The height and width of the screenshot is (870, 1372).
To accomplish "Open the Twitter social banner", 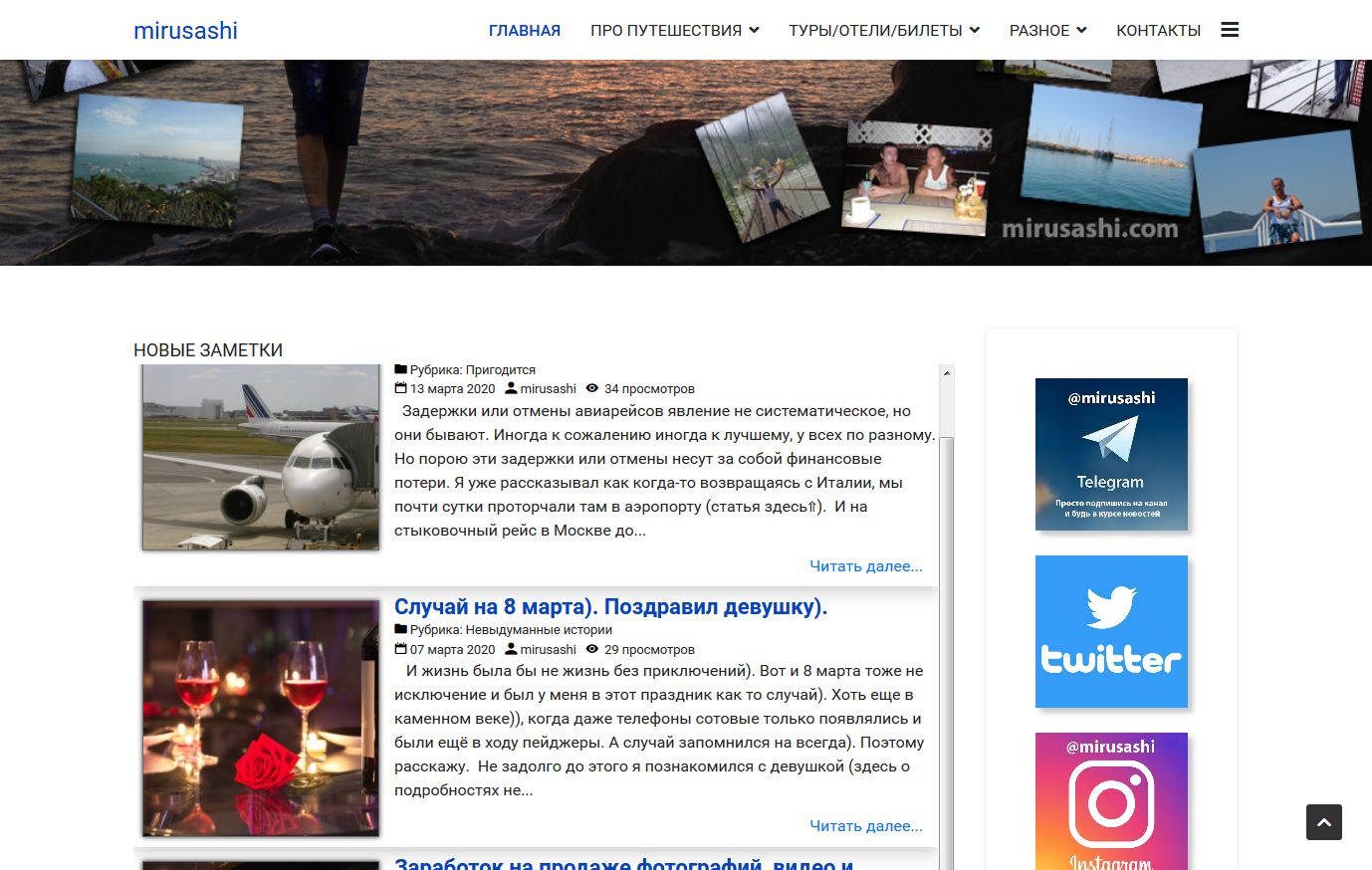I will click(x=1111, y=631).
